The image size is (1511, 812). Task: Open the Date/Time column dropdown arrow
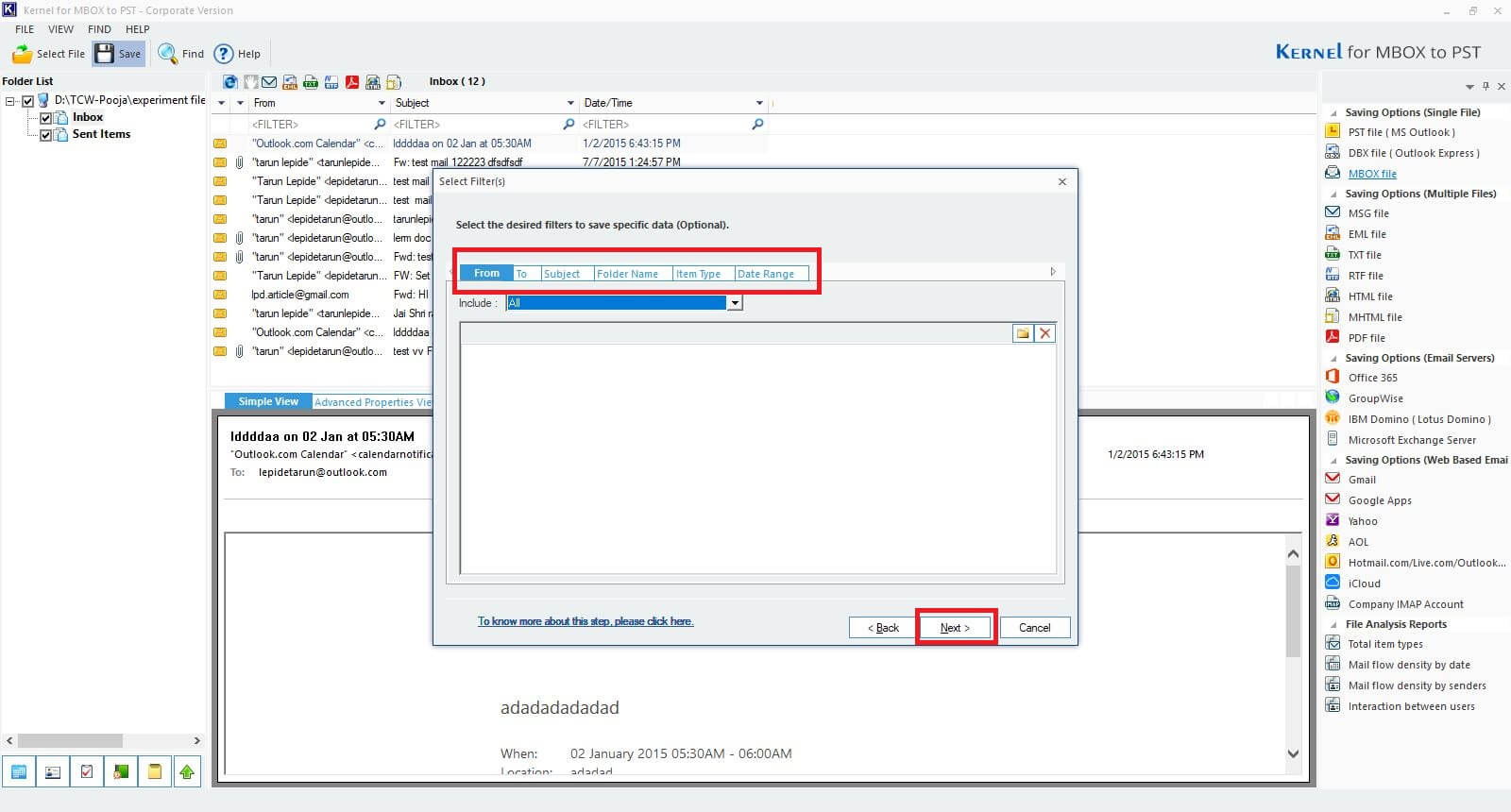point(759,103)
